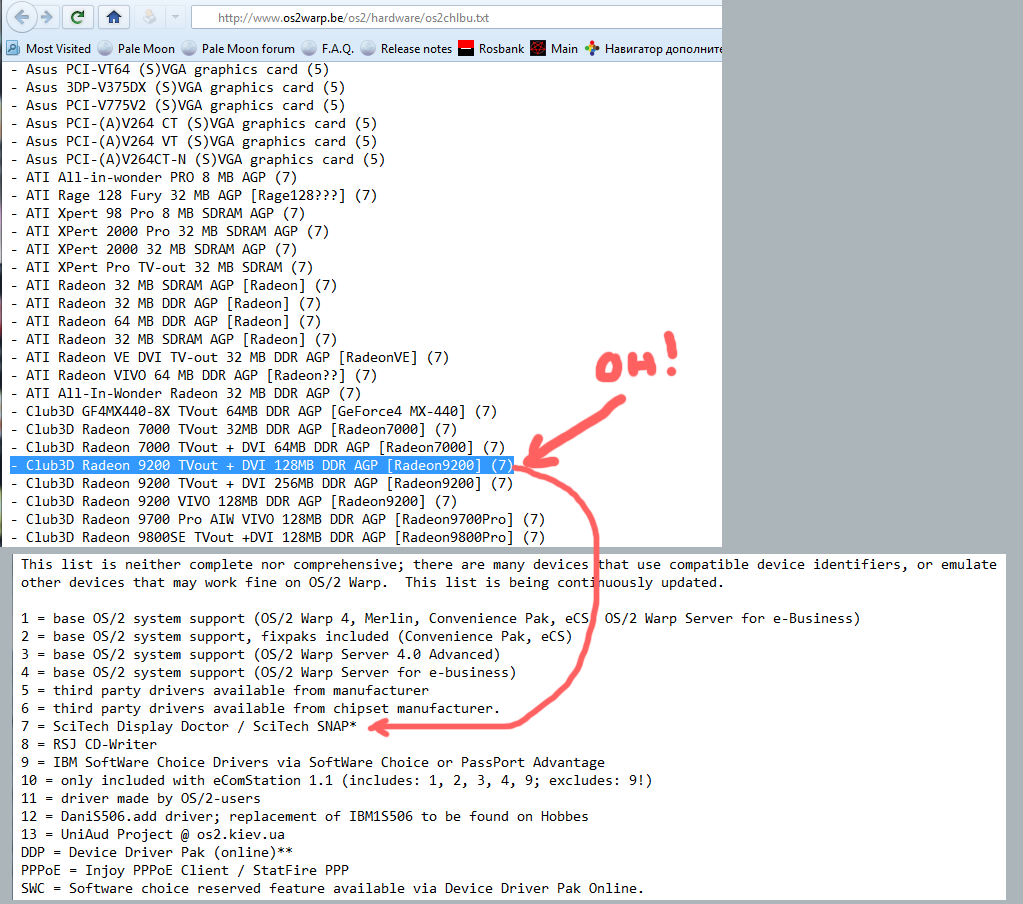
Task: Click line 'Asus PCI-(A)V264CT-N (S)VGA graphics card'
Action: (x=198, y=160)
